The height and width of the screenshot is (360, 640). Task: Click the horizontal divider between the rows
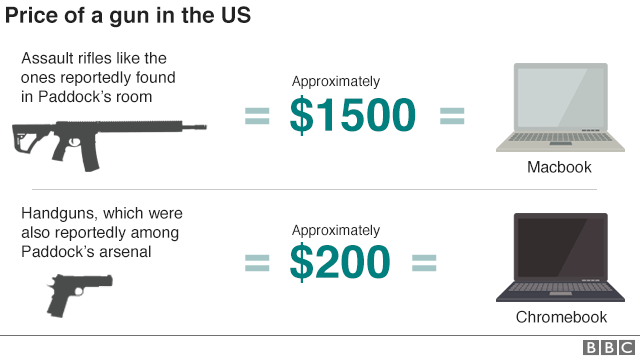coord(314,189)
